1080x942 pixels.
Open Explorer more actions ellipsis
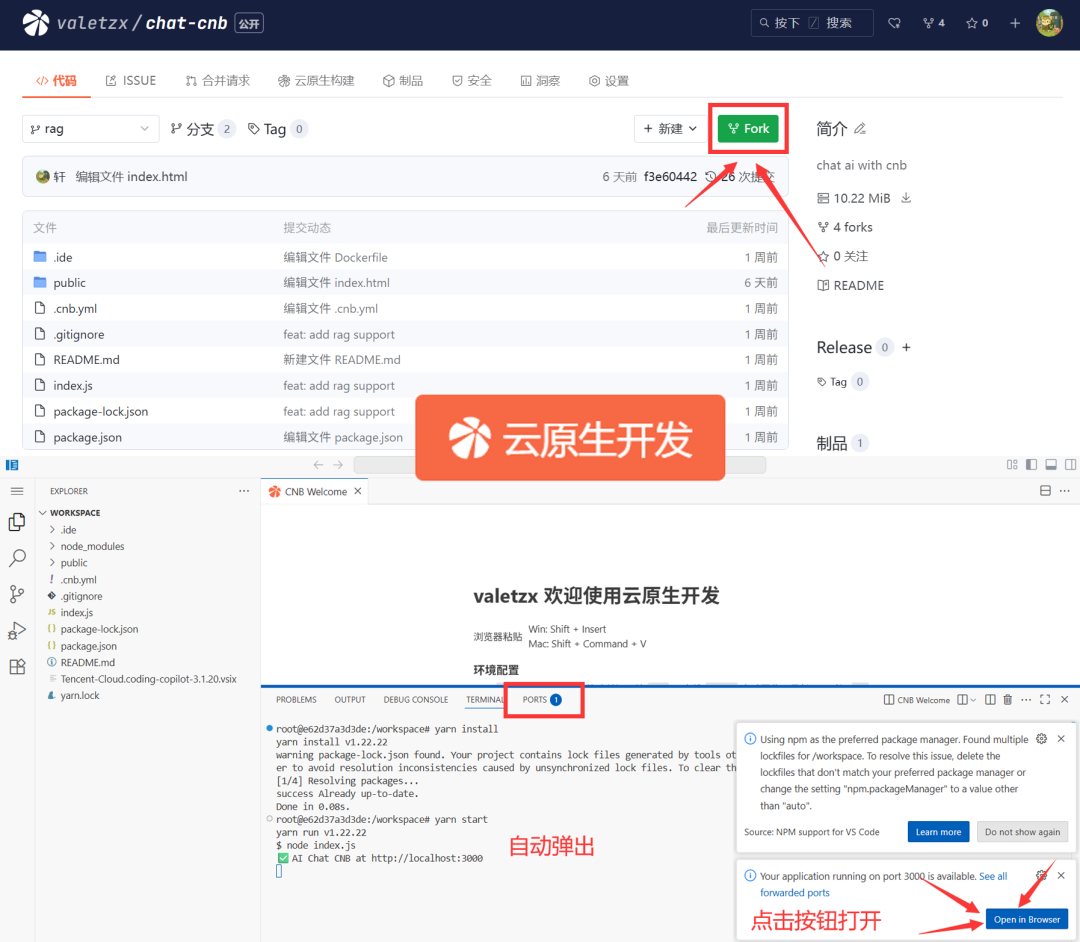(x=244, y=491)
